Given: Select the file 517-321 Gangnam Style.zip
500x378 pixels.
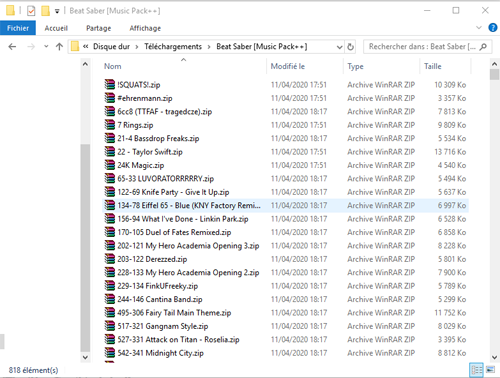Looking at the screenshot, I should 163,326.
